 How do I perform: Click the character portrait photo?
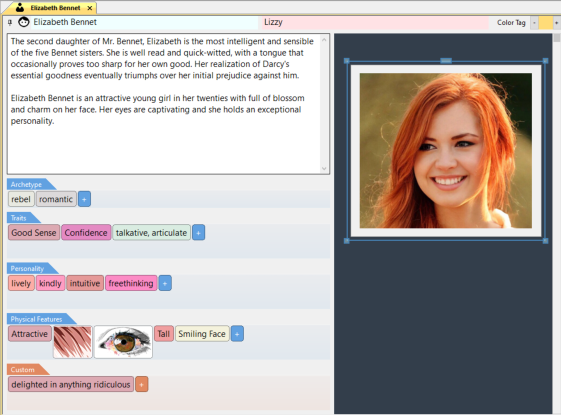[x=446, y=150]
